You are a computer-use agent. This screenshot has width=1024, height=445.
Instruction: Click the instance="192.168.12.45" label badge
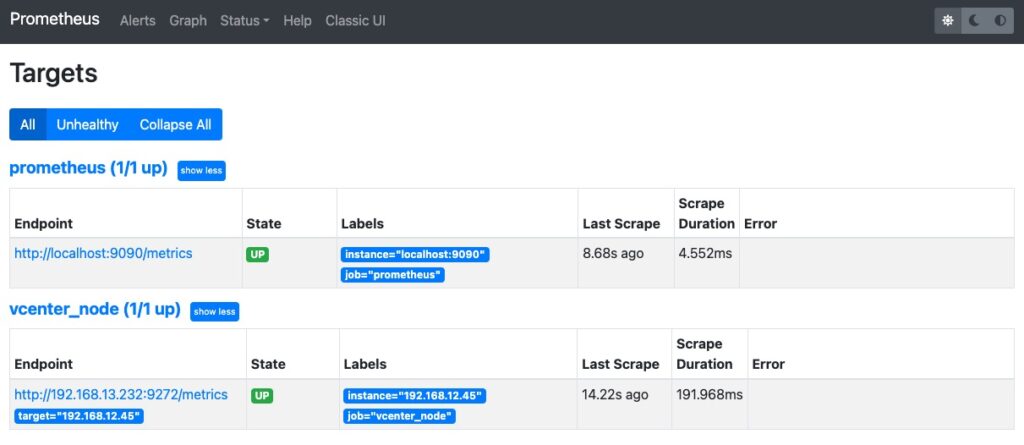coord(415,396)
